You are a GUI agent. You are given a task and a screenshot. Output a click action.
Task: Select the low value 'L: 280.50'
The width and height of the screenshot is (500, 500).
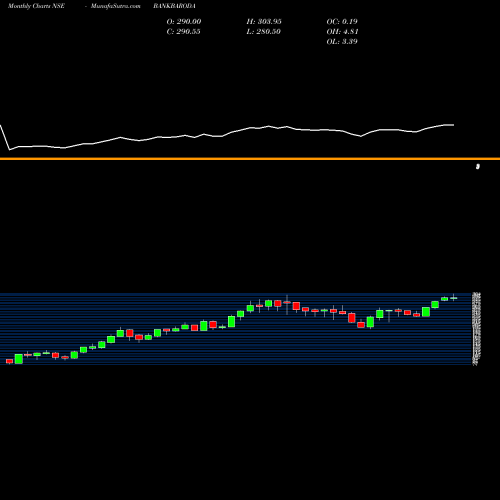pyautogui.click(x=263, y=31)
